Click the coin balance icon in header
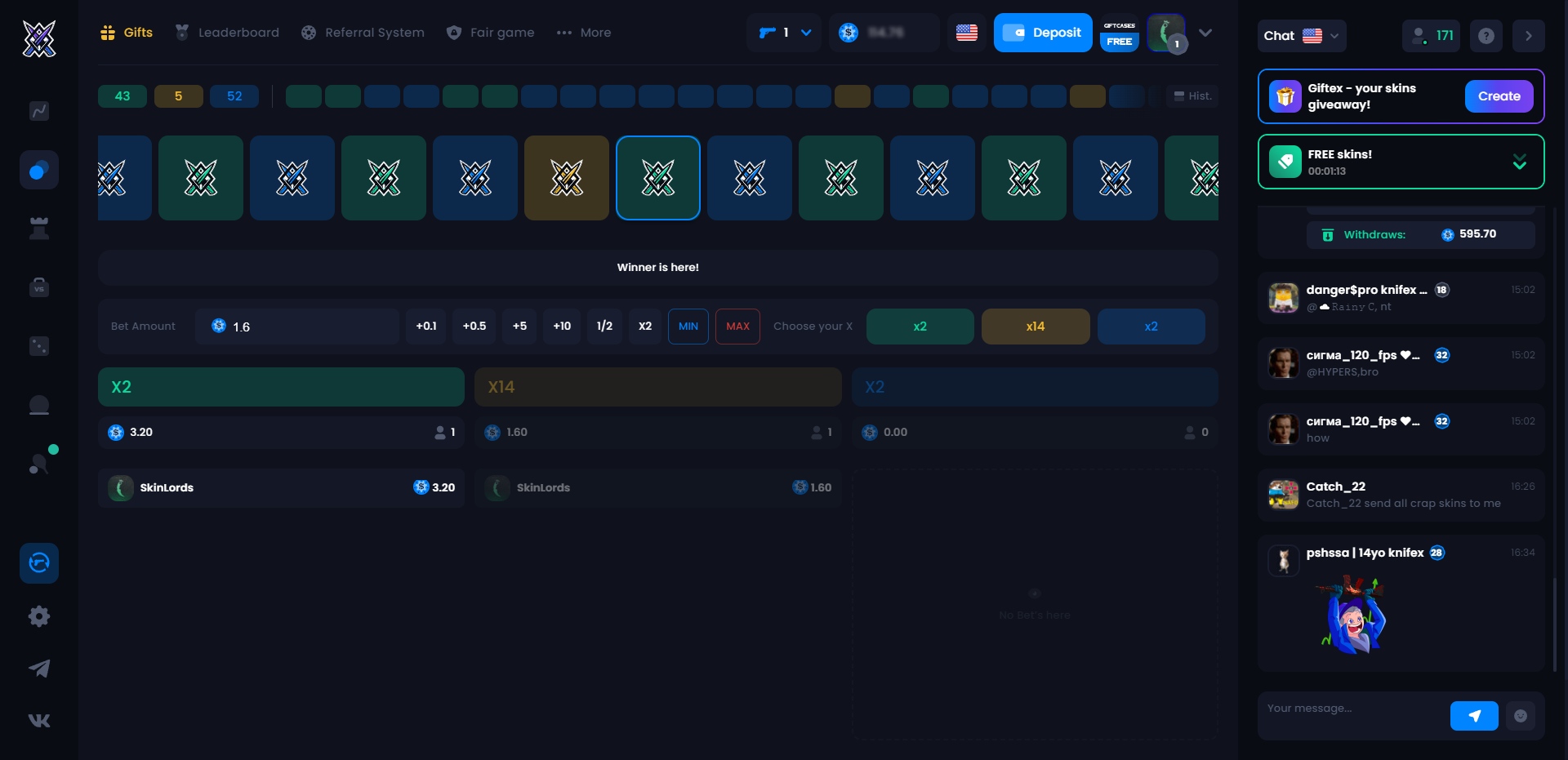 click(x=849, y=33)
